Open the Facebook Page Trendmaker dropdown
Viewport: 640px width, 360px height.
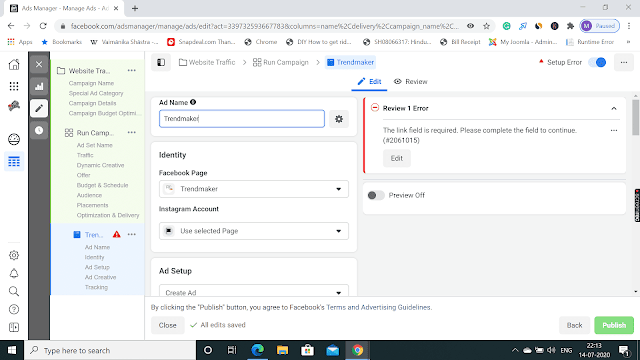[x=253, y=189]
